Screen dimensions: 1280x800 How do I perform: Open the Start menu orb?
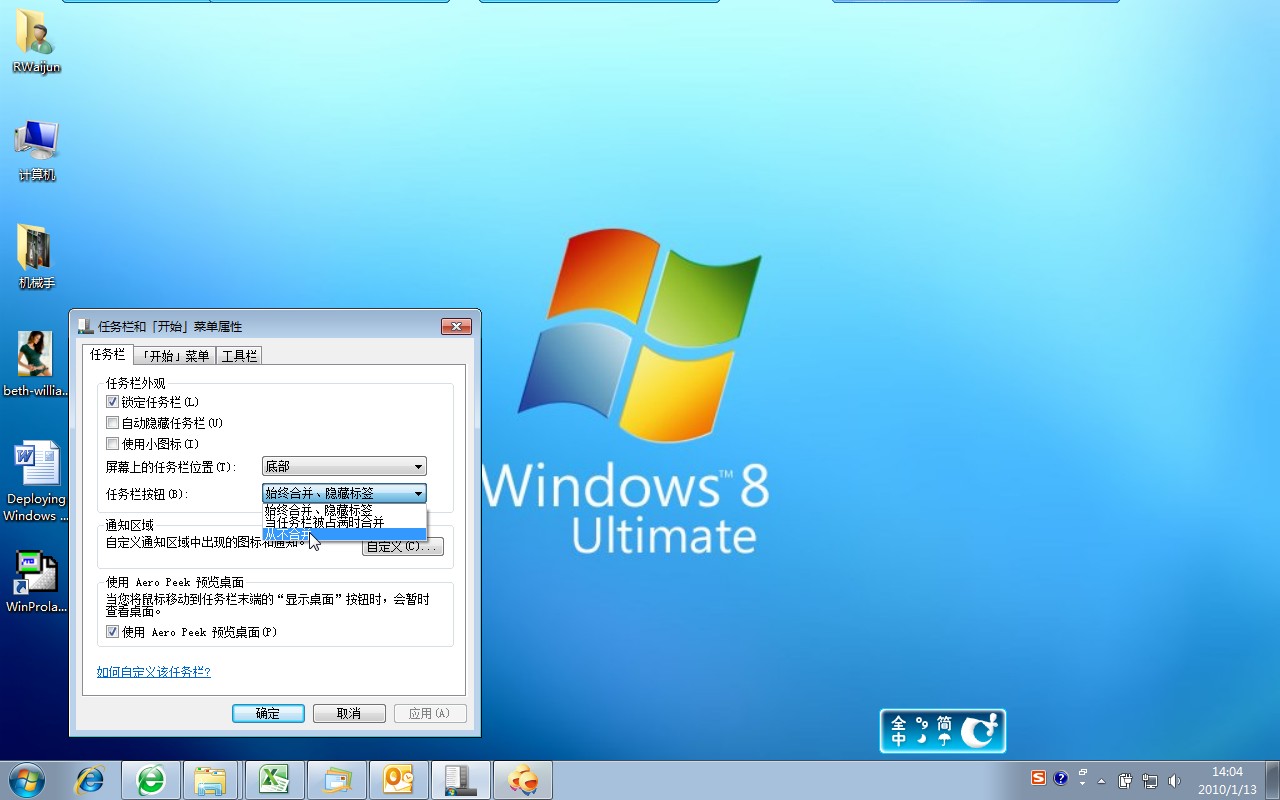[25, 779]
